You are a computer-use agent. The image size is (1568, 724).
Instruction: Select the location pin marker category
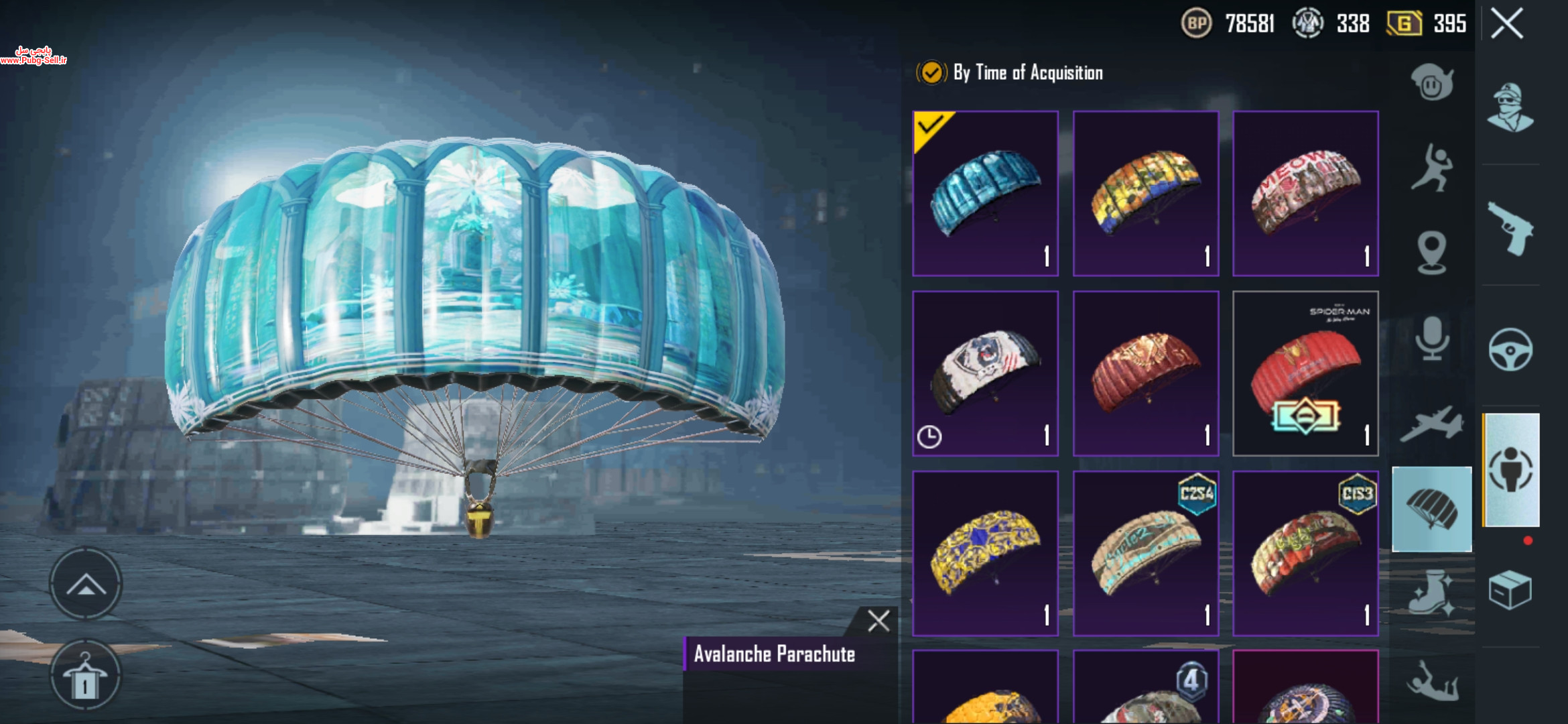pyautogui.click(x=1432, y=253)
